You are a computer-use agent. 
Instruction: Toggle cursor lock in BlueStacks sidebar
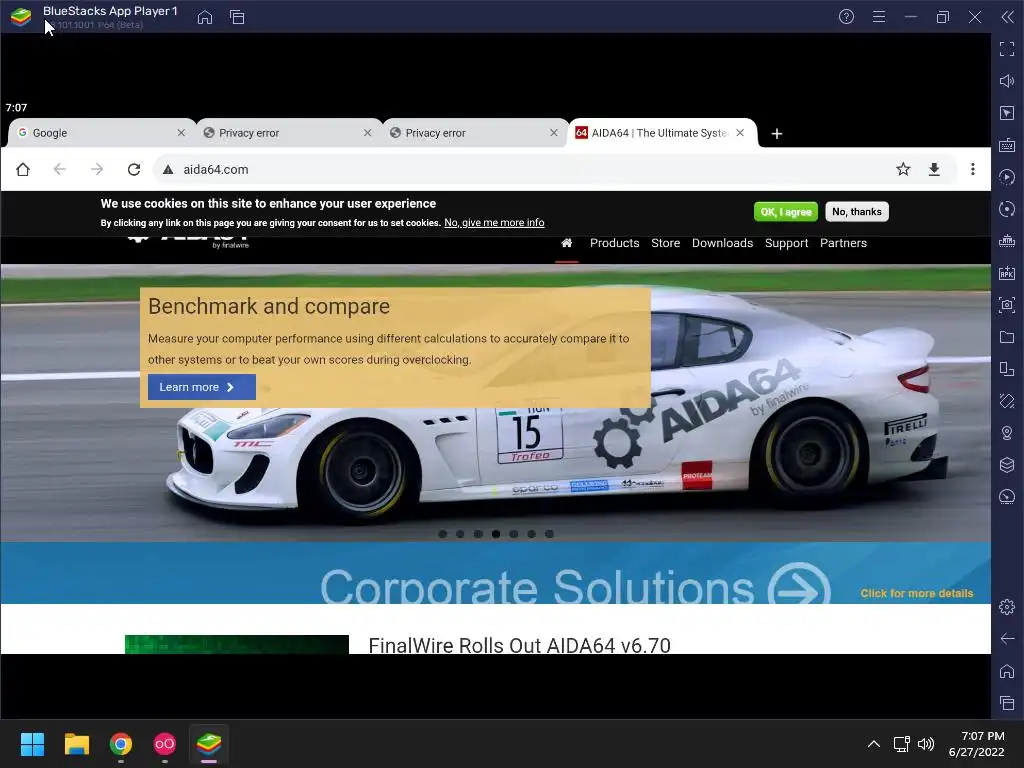pyautogui.click(x=1007, y=113)
